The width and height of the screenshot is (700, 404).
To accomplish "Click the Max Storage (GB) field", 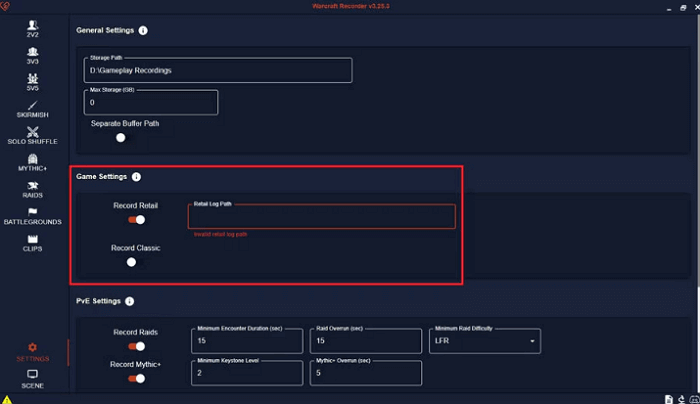I will (151, 102).
